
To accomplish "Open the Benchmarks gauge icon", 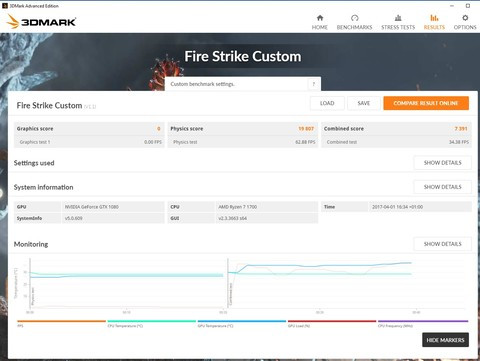I will [354, 18].
